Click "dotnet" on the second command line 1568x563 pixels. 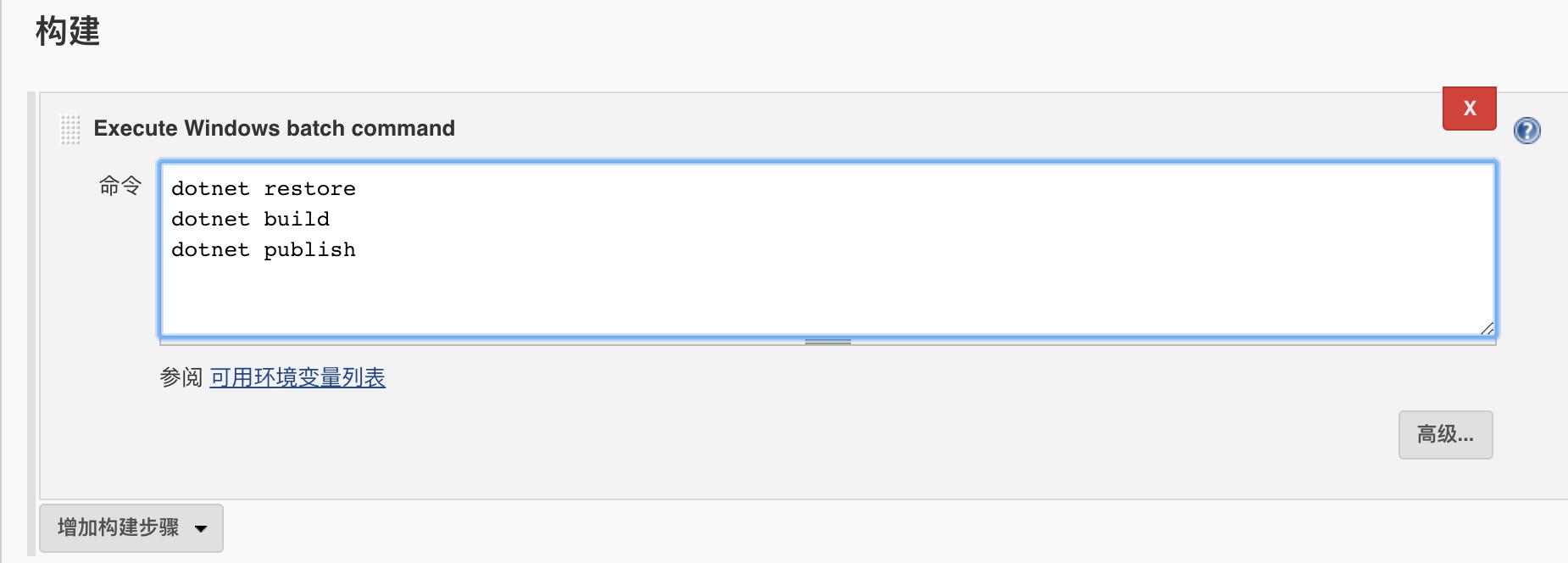(x=210, y=220)
